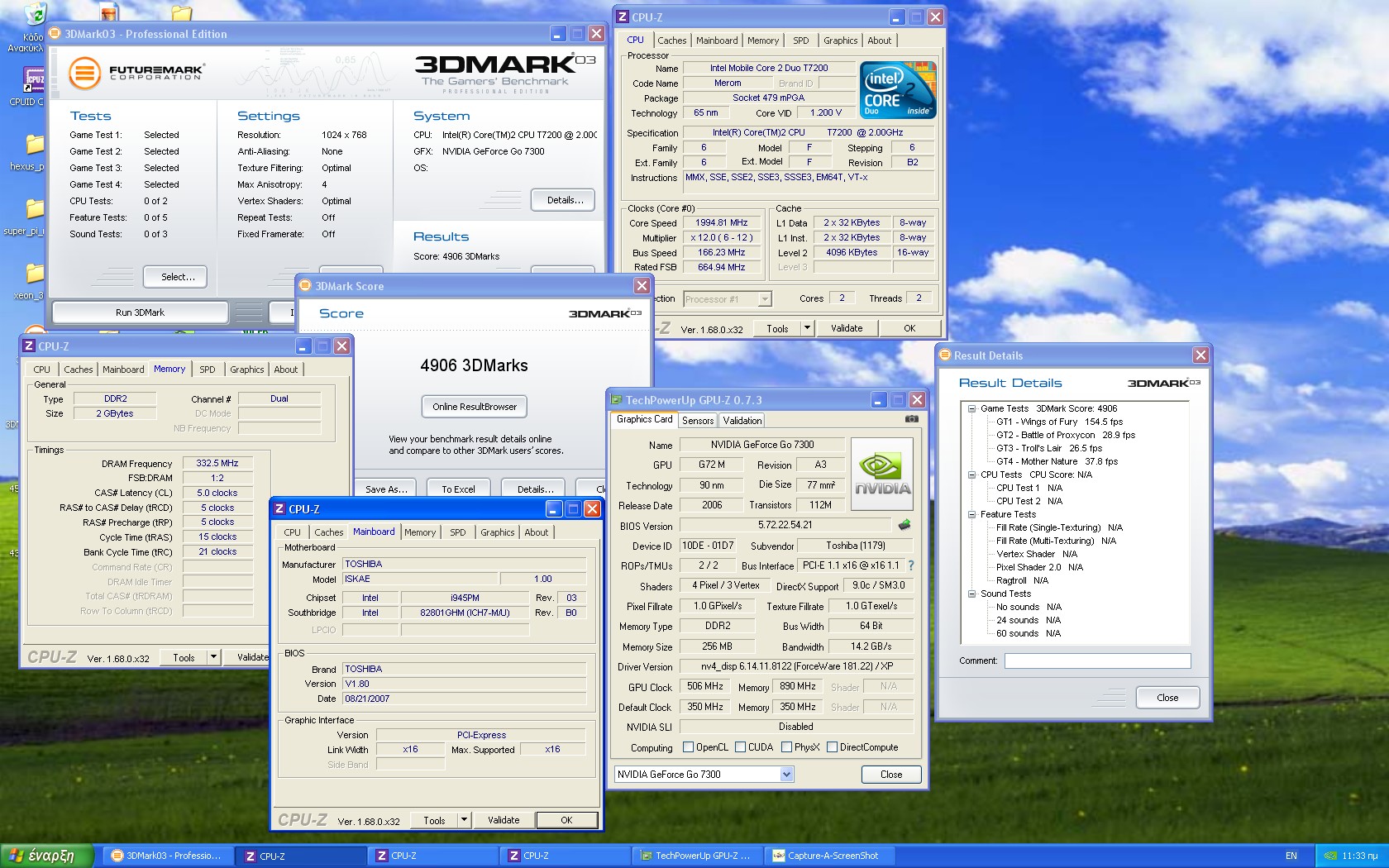The image size is (1389, 868).
Task: Open the Start menu button
Action: tap(46, 856)
